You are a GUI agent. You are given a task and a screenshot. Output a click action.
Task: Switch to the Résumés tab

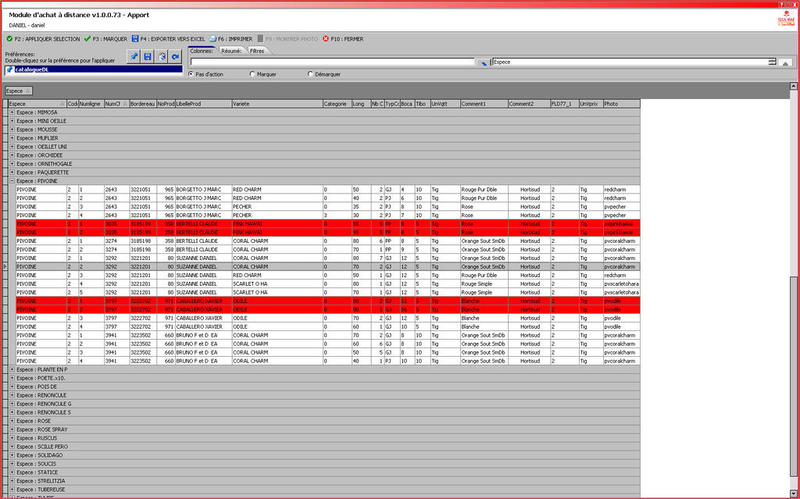pos(231,49)
